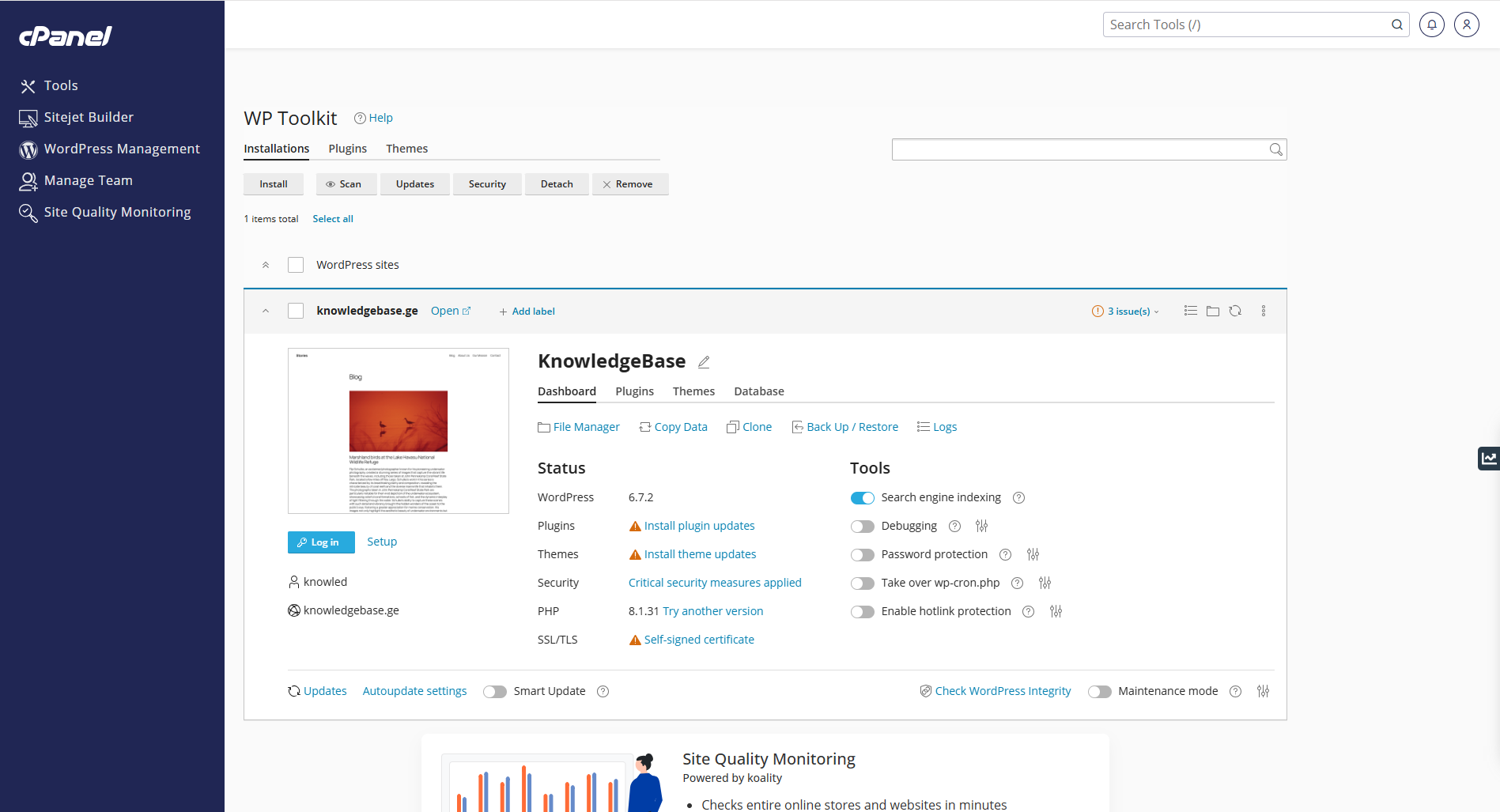Open the KnowledgeBase Themes tab
This screenshot has height=812, width=1500.
[693, 391]
